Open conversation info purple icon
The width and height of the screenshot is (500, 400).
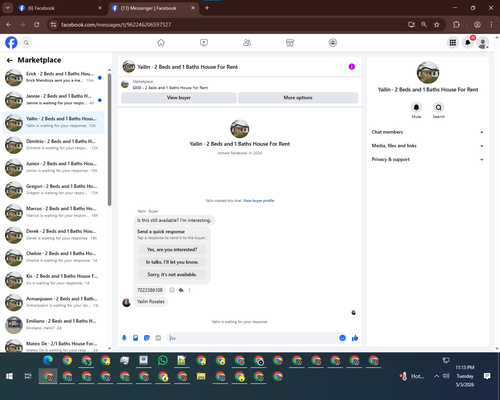tap(352, 67)
